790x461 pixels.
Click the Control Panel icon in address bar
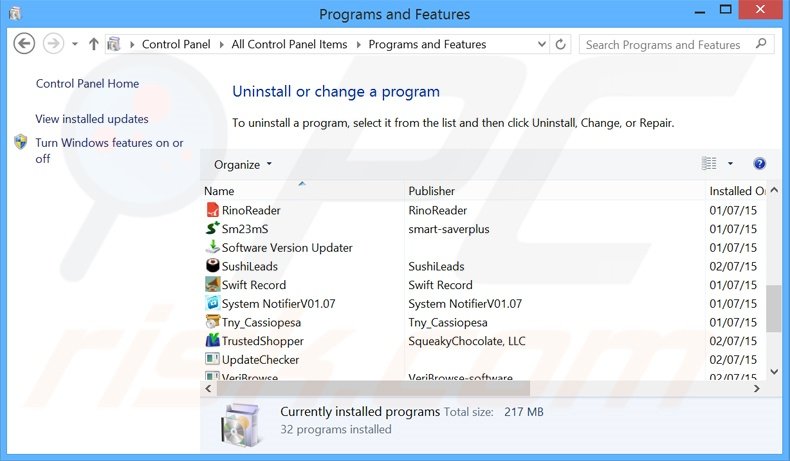click(114, 44)
